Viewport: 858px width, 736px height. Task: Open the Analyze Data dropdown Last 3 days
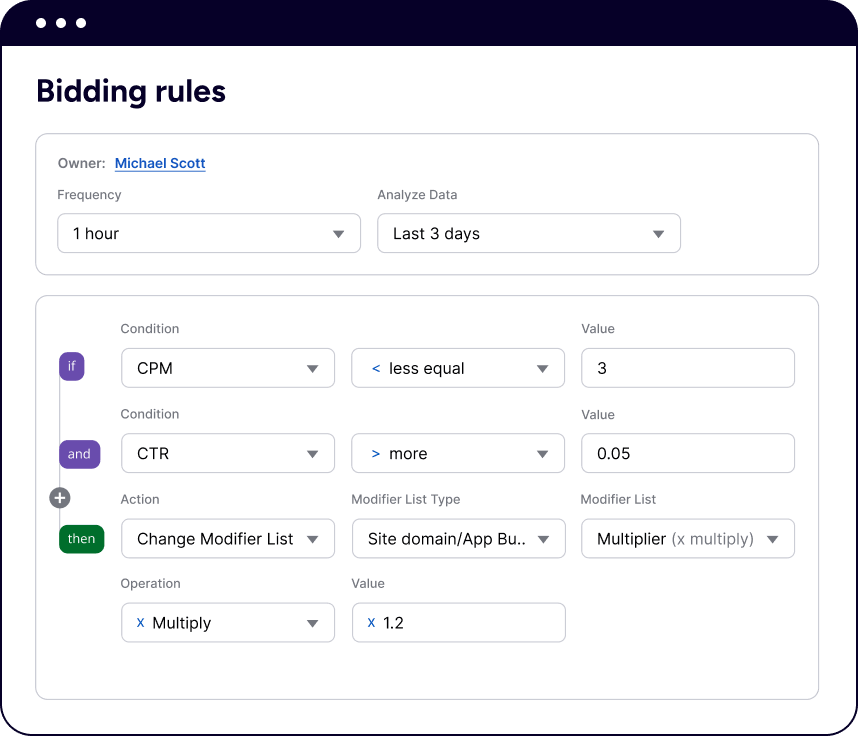528,233
